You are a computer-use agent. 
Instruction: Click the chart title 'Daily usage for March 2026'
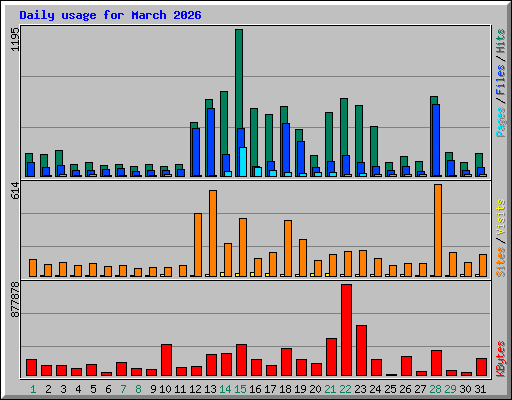pyautogui.click(x=110, y=15)
